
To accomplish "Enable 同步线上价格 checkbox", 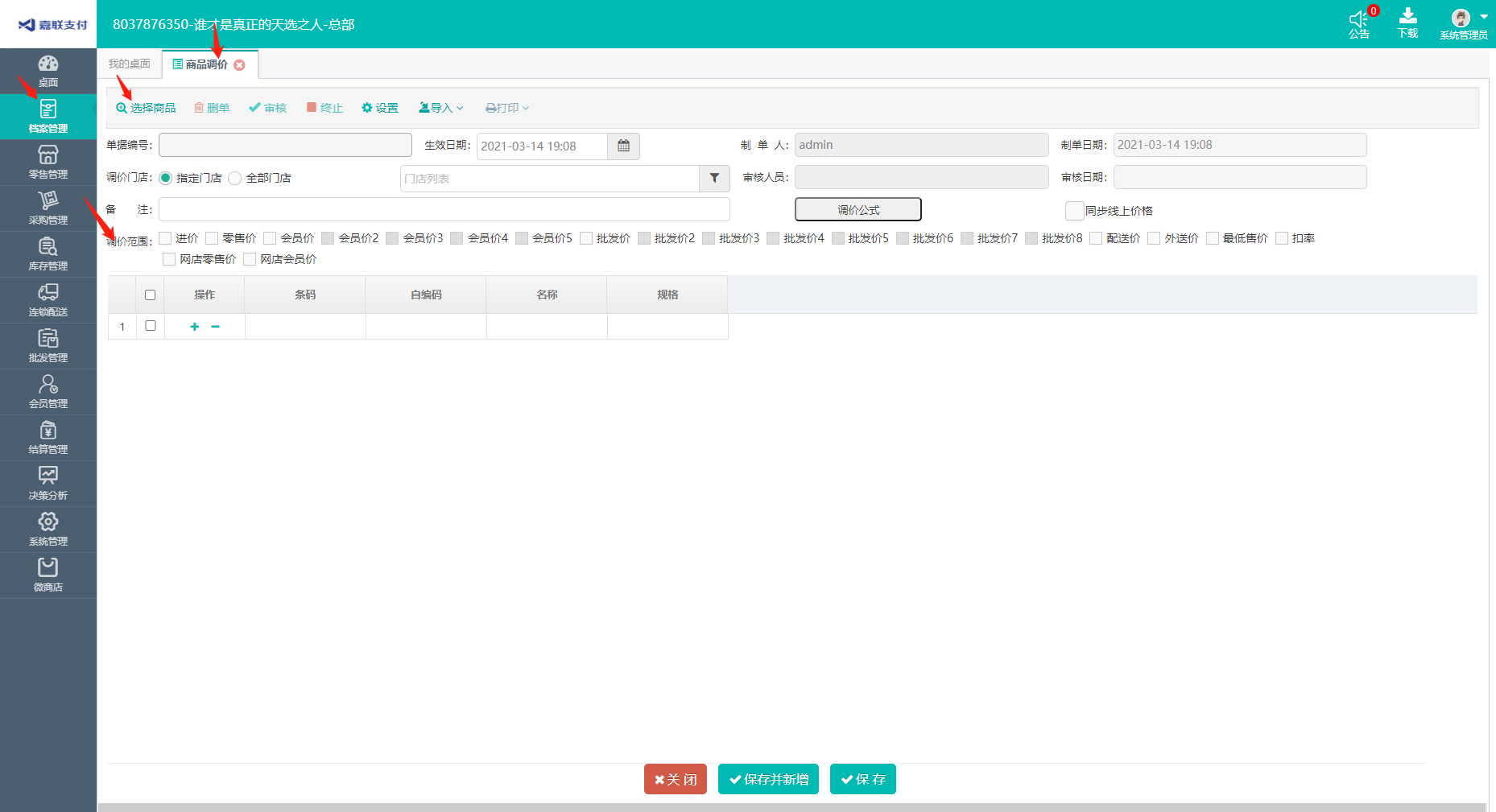I will point(1074,211).
